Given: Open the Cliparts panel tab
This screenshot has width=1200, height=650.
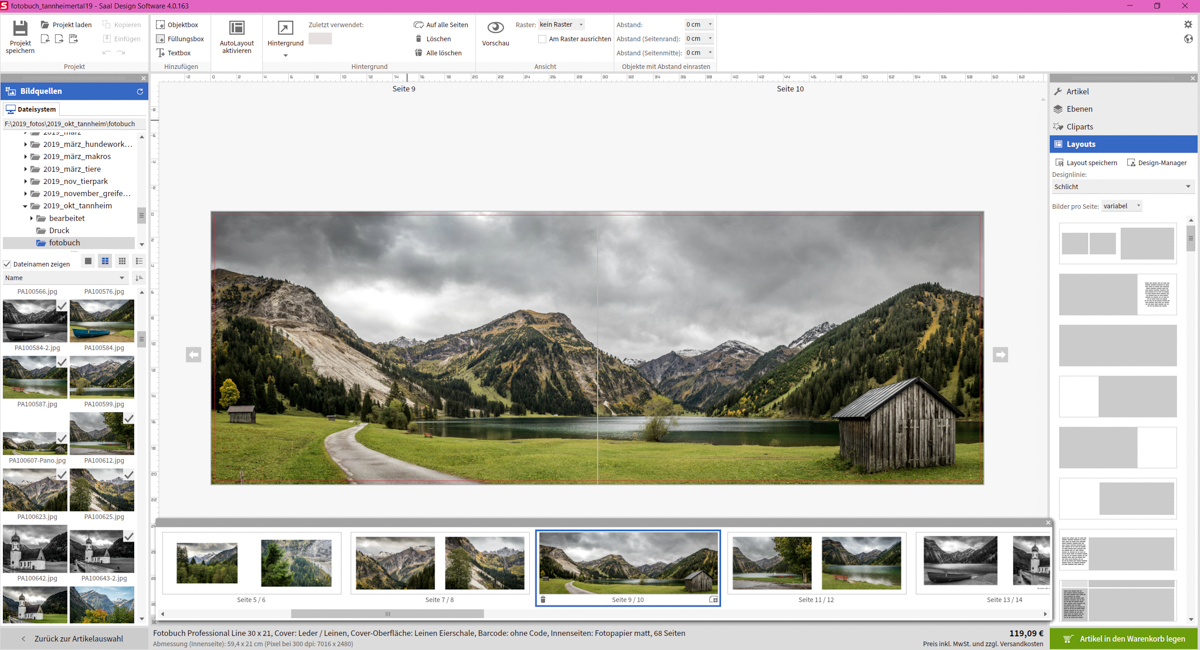Looking at the screenshot, I should (x=1079, y=127).
